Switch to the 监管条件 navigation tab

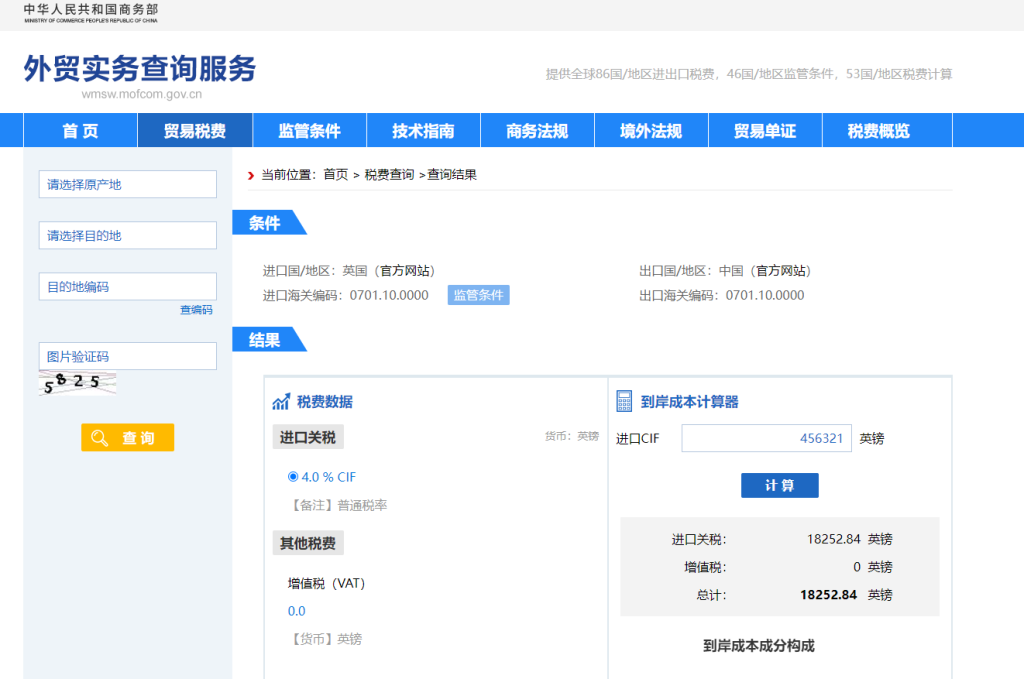point(309,131)
